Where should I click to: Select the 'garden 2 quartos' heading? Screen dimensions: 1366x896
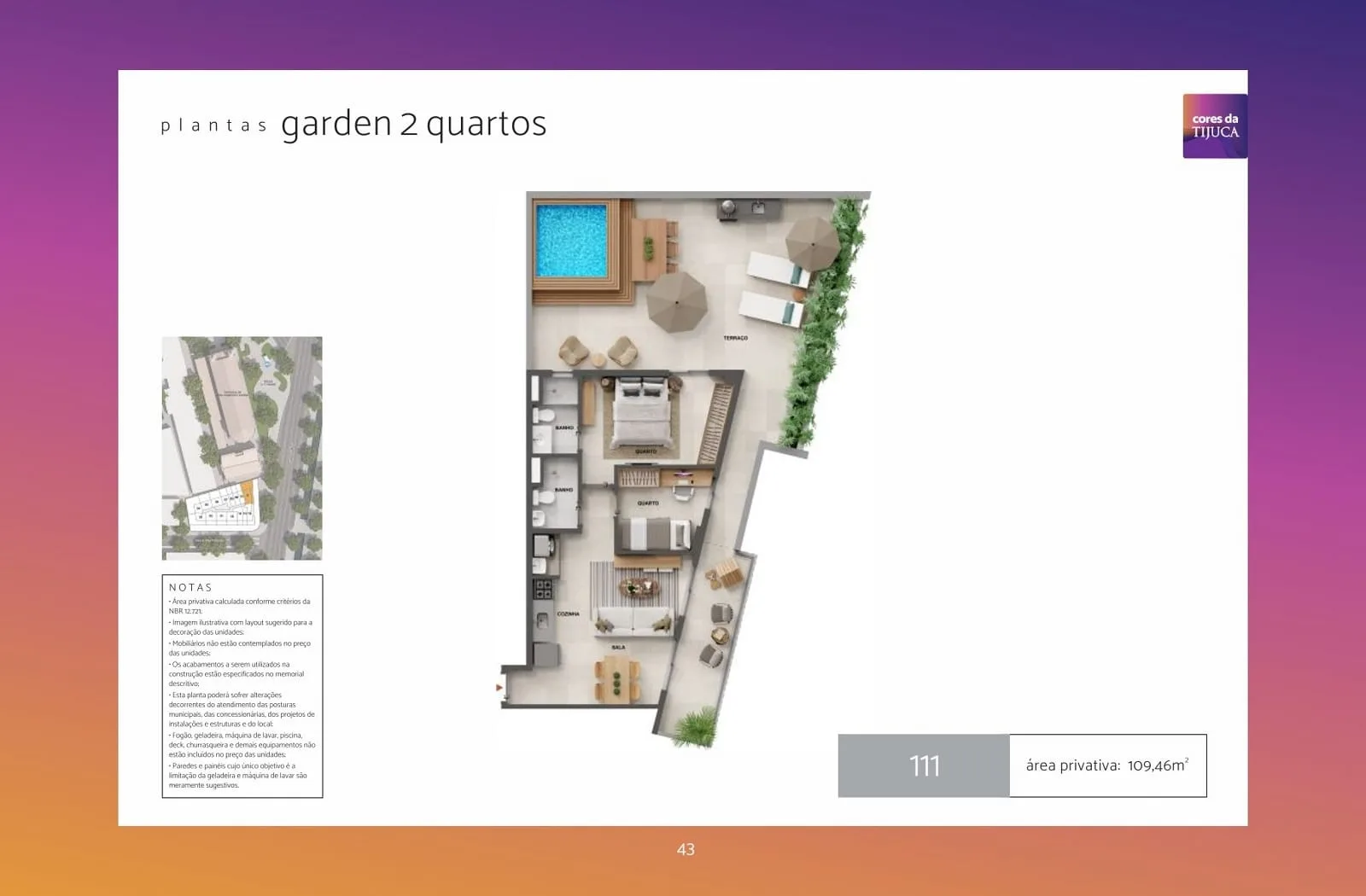pos(413,124)
